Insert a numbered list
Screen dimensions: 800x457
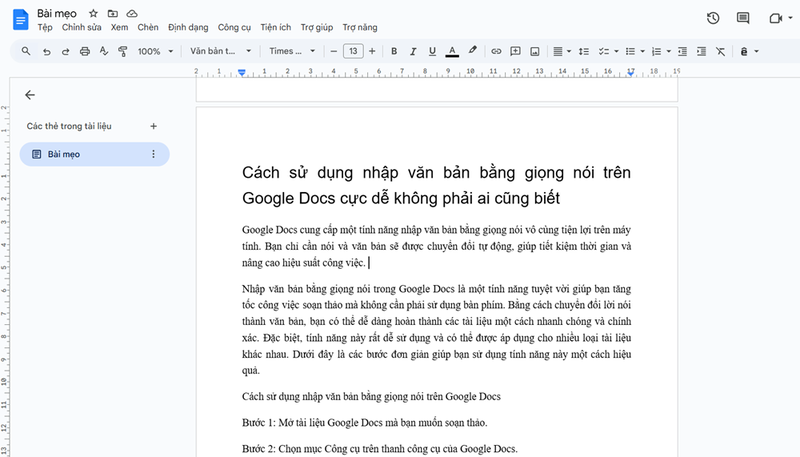656,51
